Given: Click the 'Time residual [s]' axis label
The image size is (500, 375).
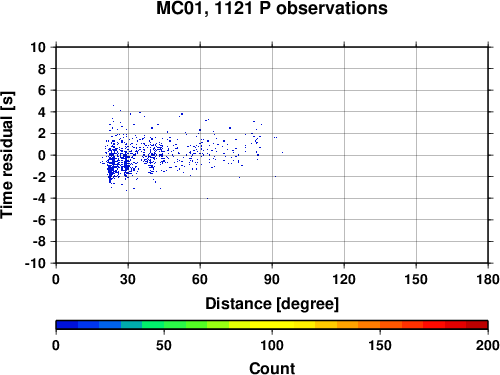Looking at the screenshot, I should [7, 155].
